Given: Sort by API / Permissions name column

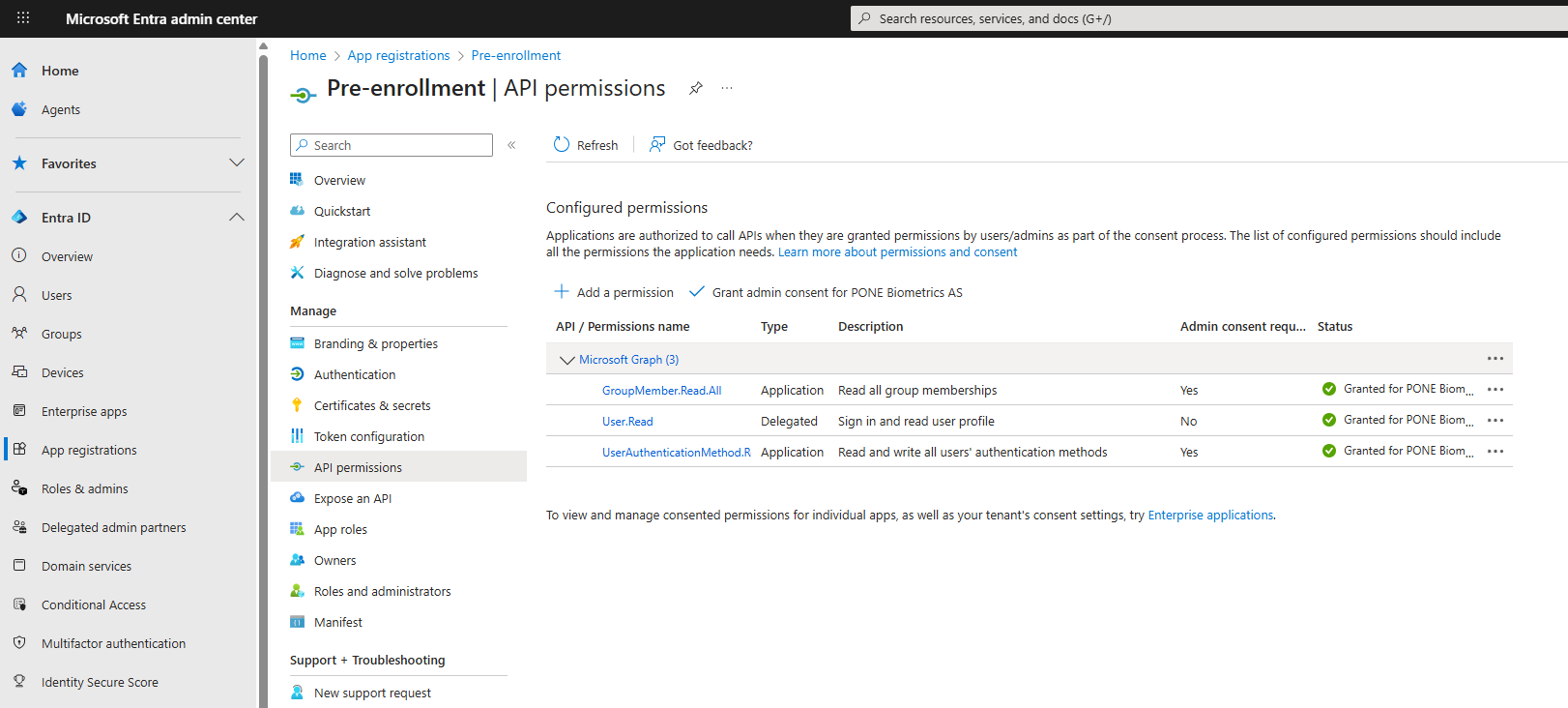Looking at the screenshot, I should tap(623, 326).
